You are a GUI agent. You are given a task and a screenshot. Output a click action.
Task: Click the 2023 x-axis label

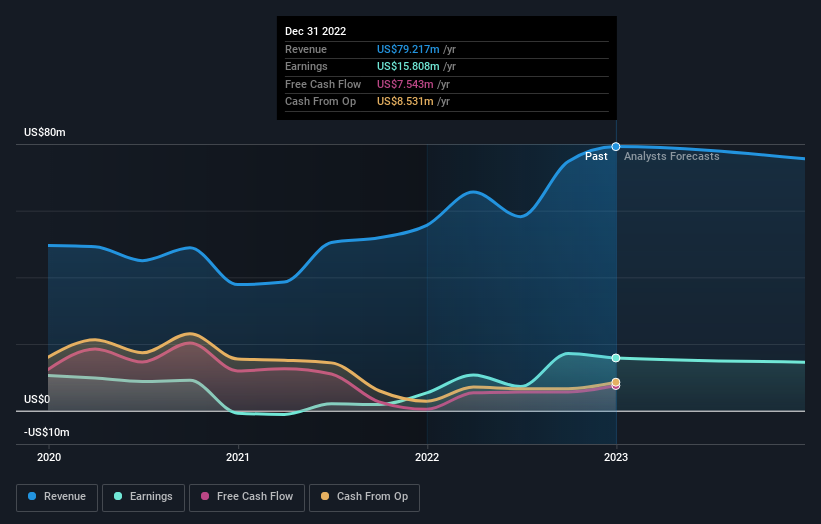(x=616, y=457)
